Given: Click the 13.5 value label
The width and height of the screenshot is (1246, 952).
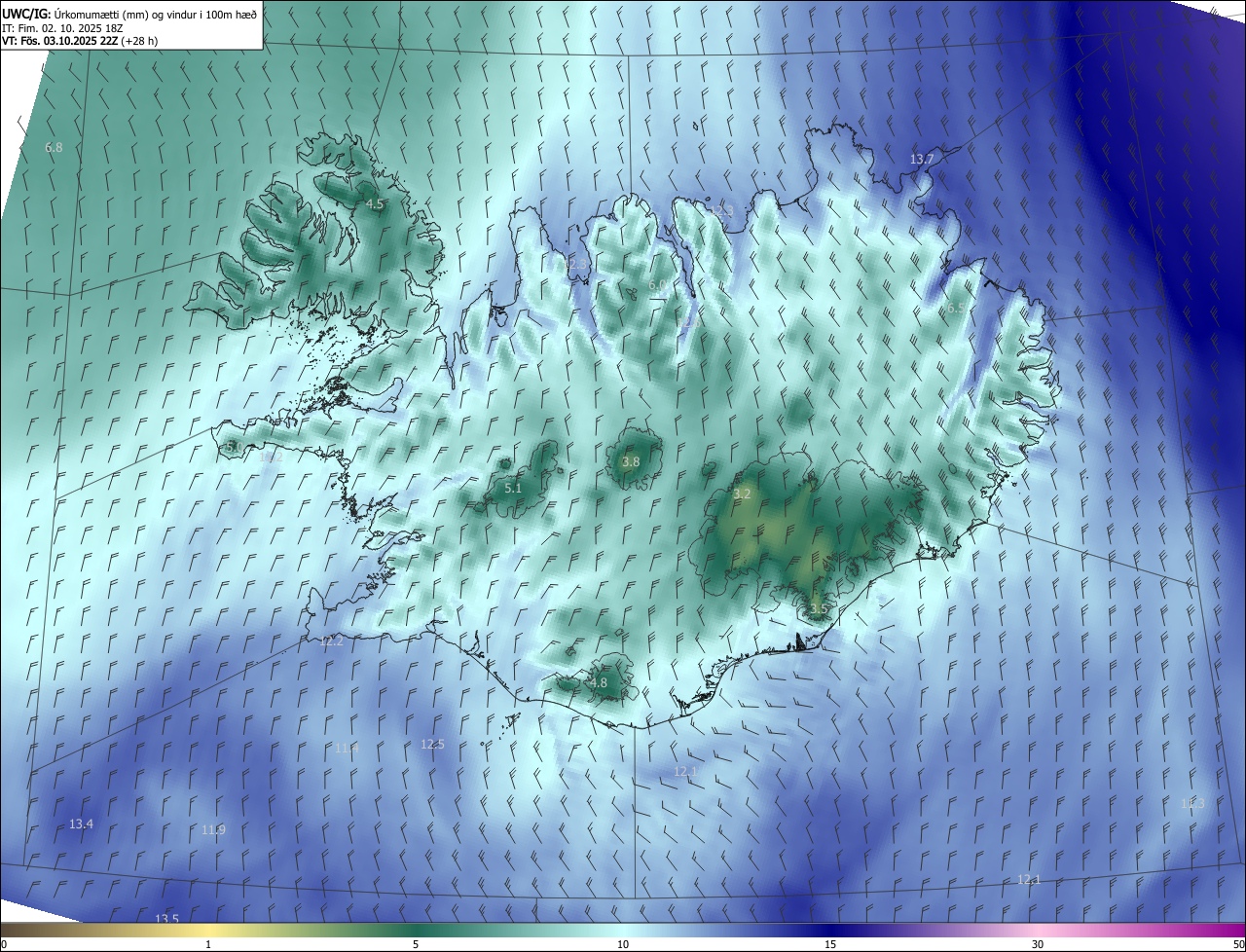Looking at the screenshot, I should coord(166,919).
